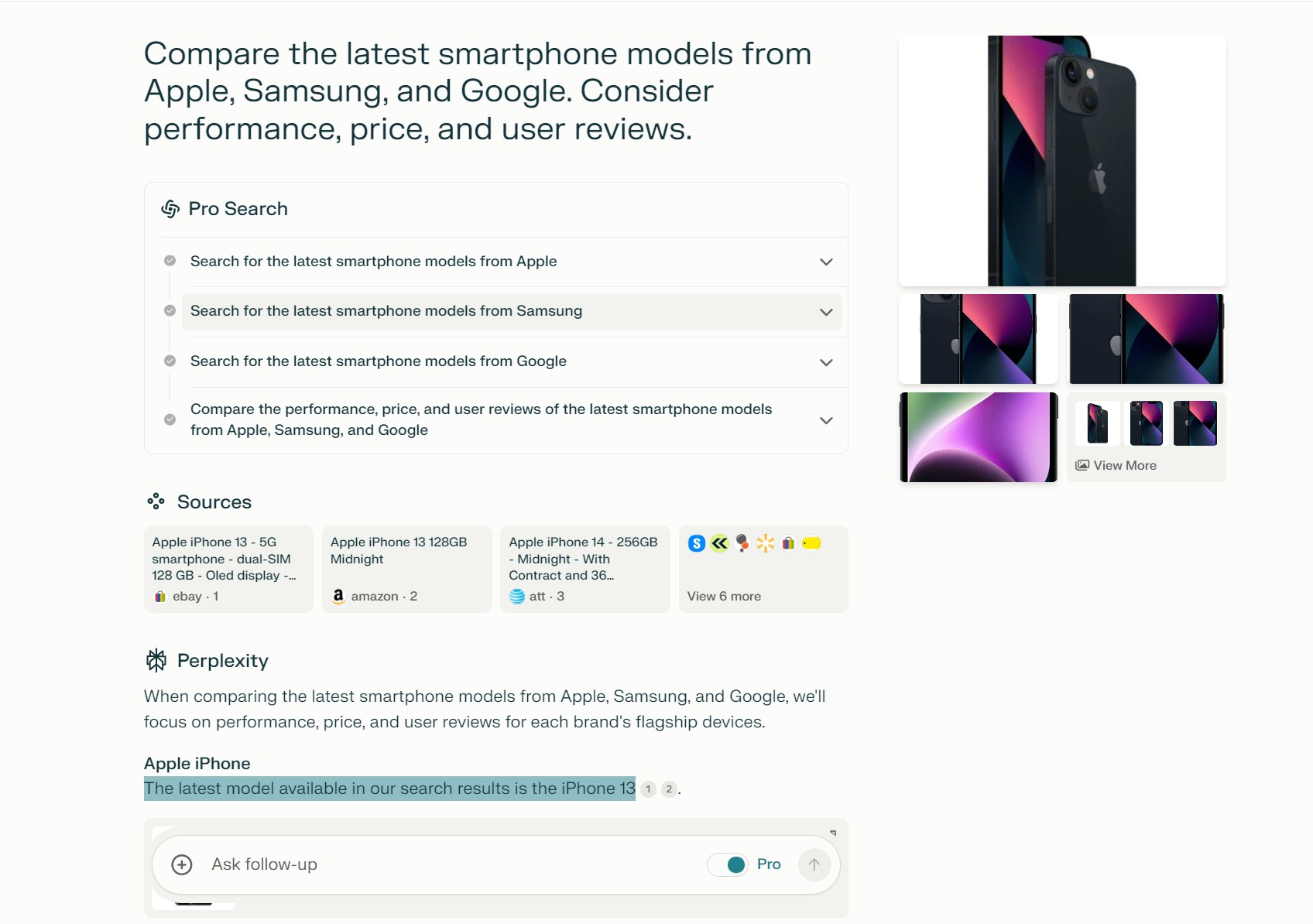Click the checkmark beside Apple search step

(170, 261)
